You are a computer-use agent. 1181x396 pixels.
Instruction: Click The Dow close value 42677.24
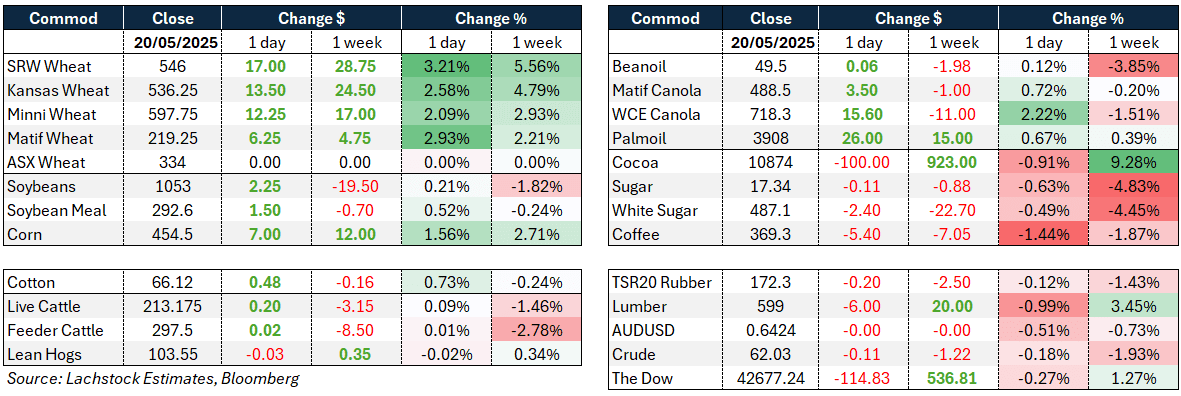774,378
